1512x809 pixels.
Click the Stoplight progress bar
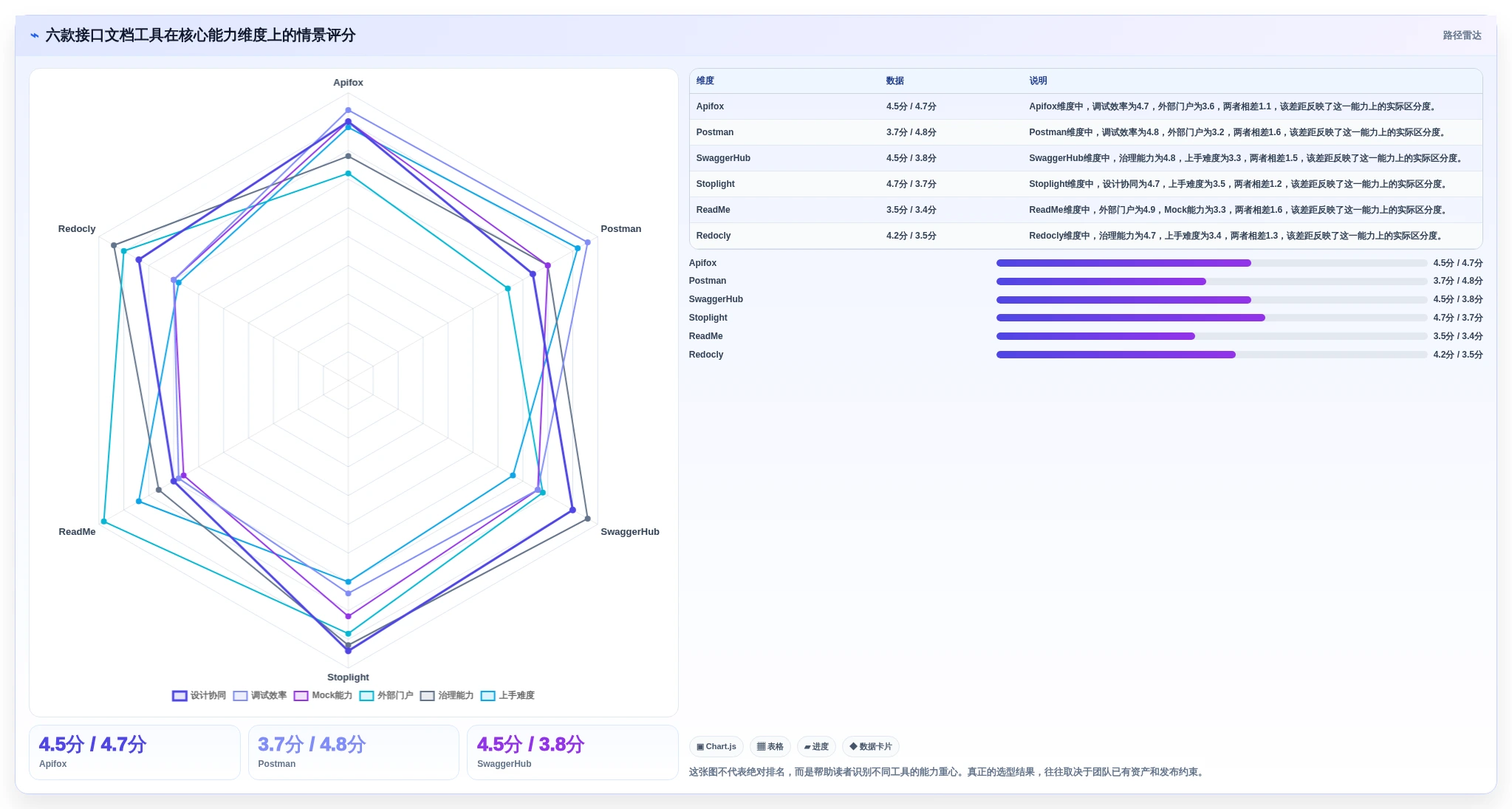click(1211, 318)
